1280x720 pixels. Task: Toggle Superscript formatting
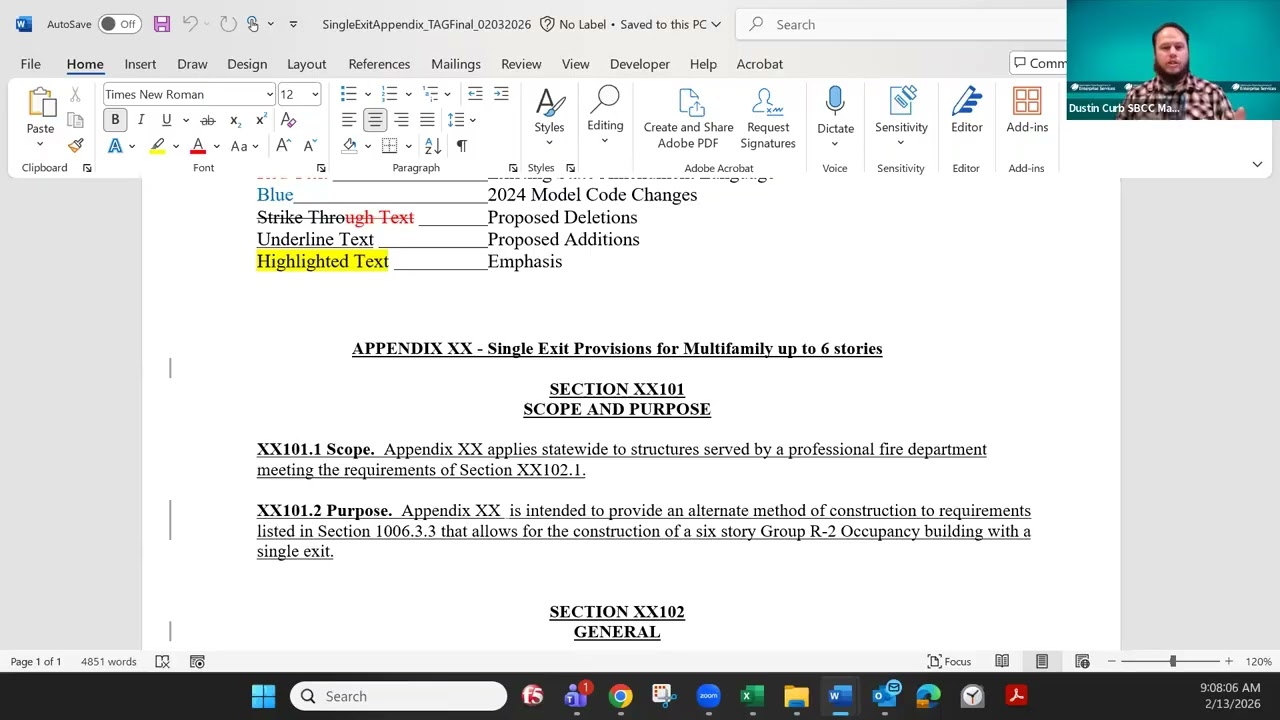point(261,120)
